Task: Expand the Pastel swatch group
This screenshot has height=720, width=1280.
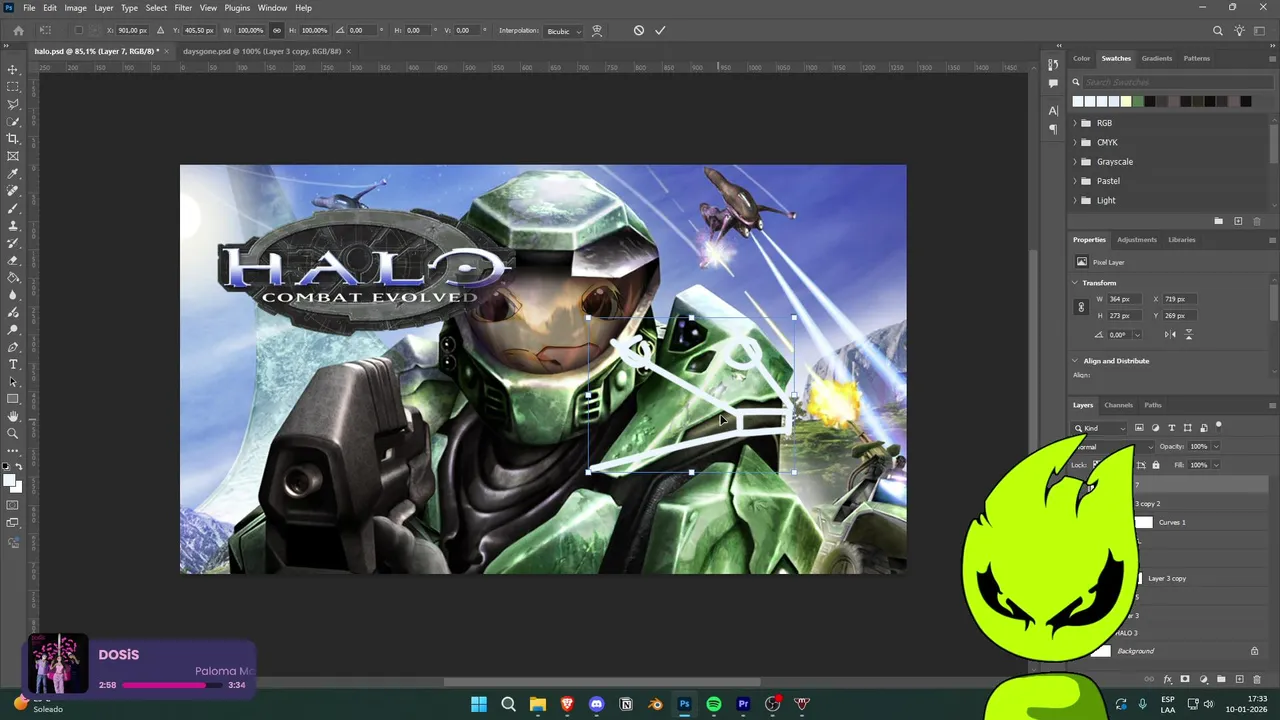Action: pos(1075,181)
